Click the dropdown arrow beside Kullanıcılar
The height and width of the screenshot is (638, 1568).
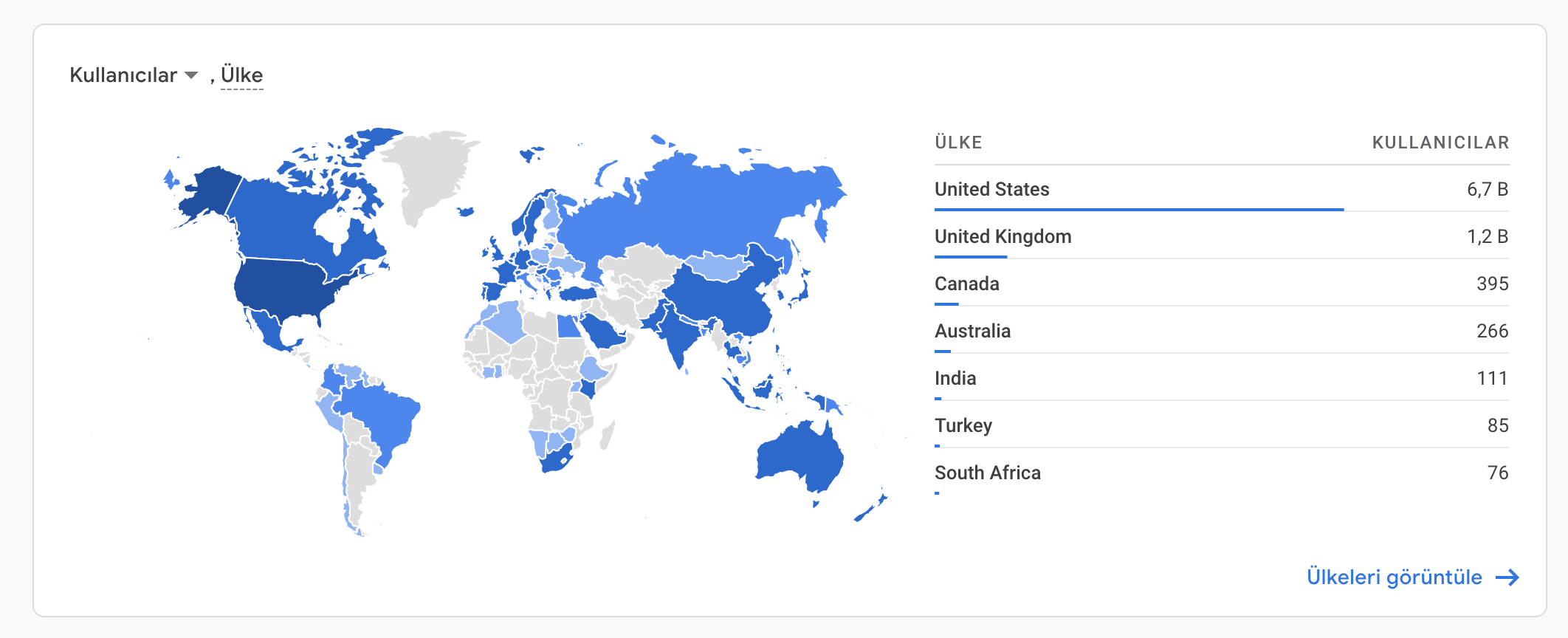point(191,75)
